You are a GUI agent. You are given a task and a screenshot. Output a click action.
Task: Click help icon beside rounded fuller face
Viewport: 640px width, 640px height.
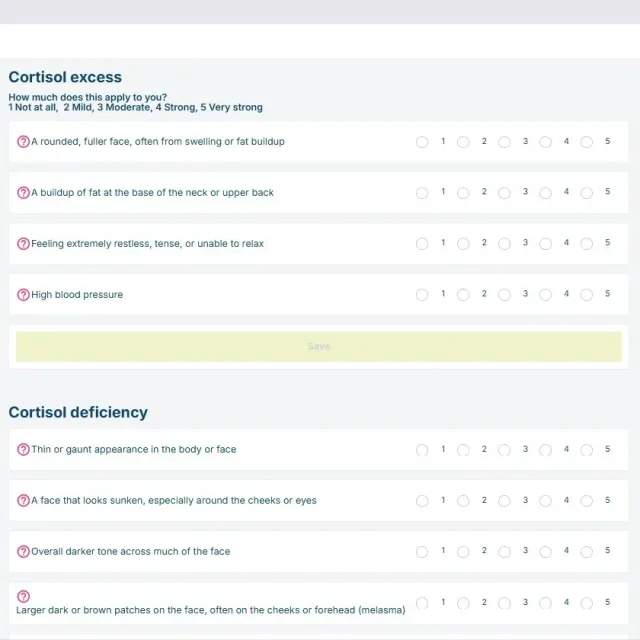tap(23, 142)
